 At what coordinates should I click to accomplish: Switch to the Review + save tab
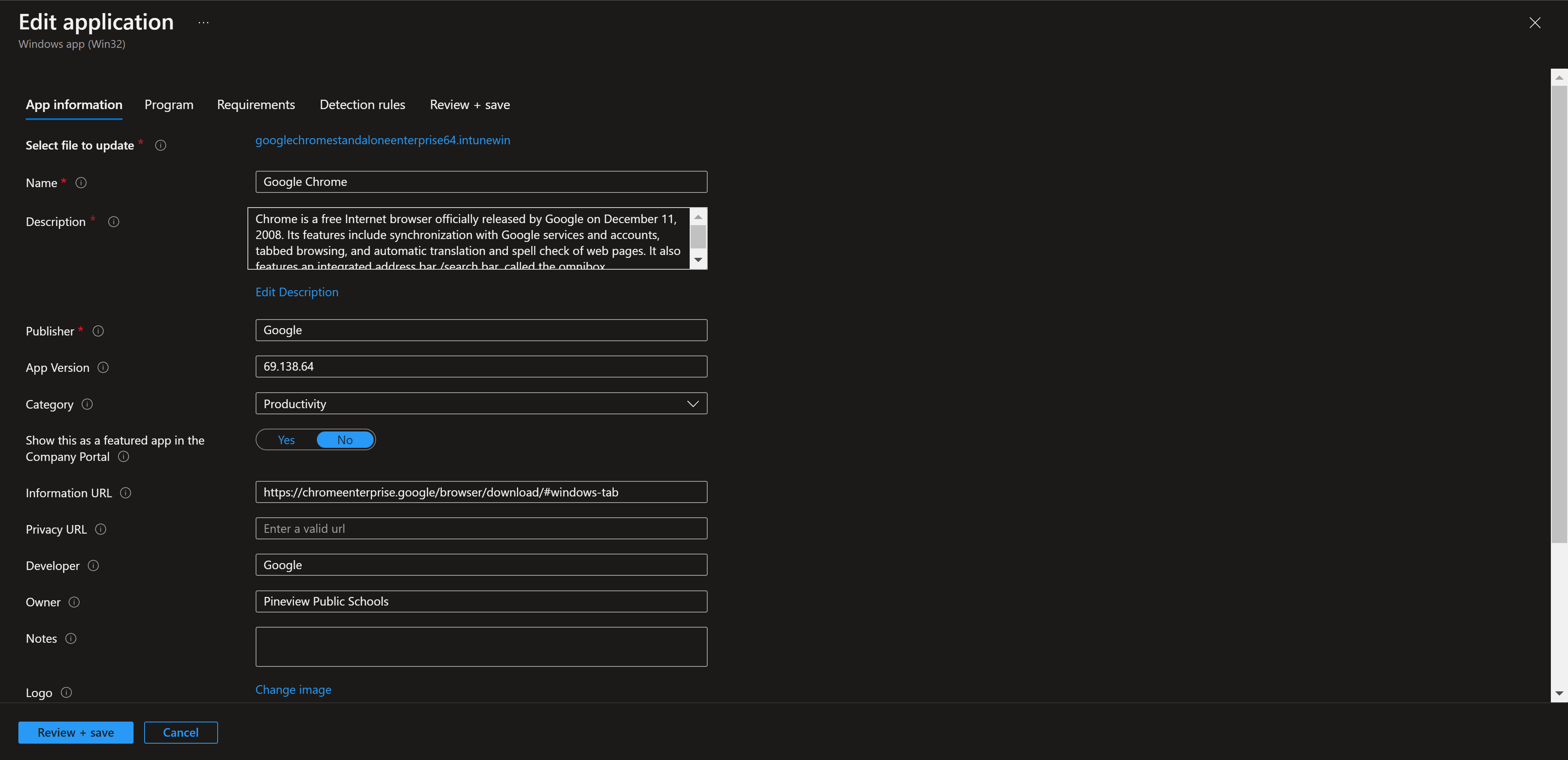(469, 105)
